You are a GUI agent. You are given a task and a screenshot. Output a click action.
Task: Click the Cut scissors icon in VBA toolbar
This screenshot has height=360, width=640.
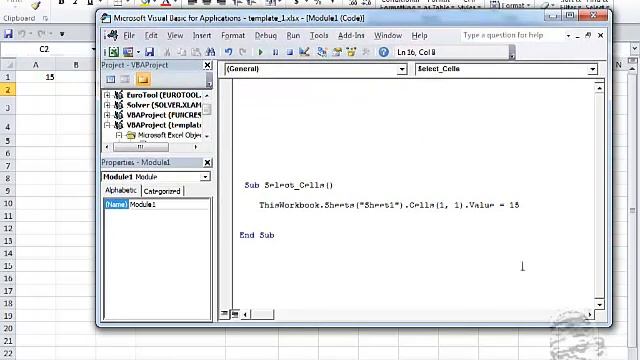pos(167,52)
